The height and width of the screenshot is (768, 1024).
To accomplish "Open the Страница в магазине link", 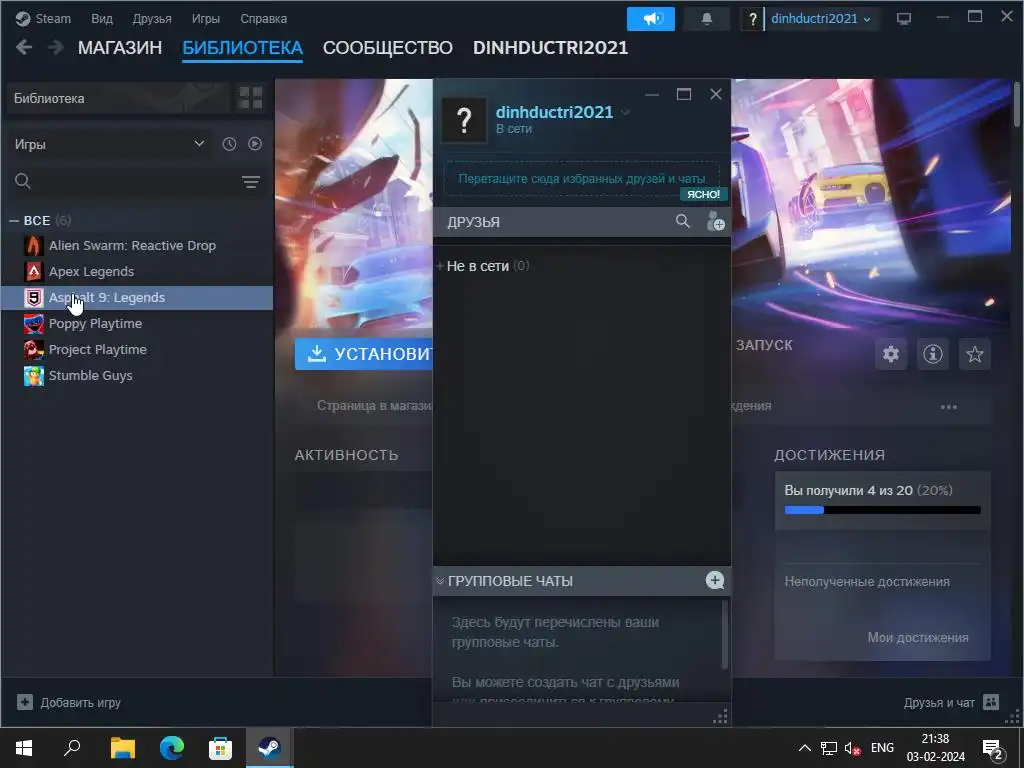I will pyautogui.click(x=374, y=406).
